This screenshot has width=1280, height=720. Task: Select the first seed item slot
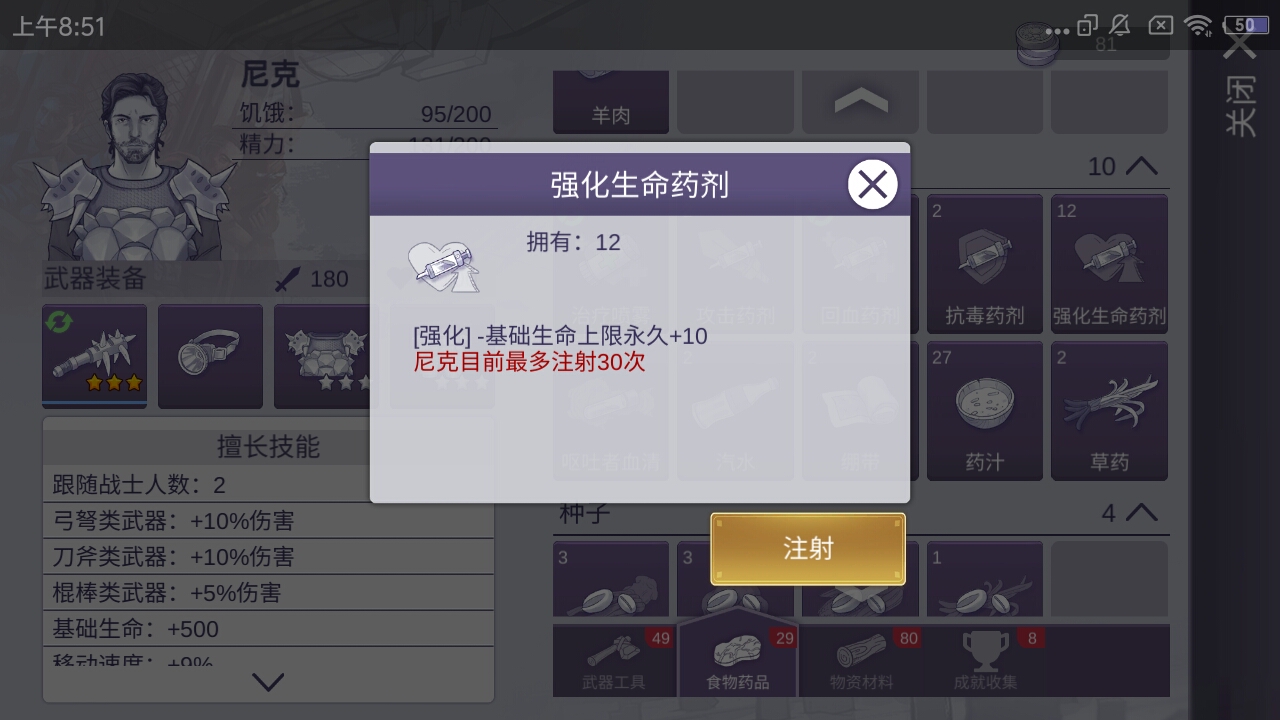tap(610, 580)
